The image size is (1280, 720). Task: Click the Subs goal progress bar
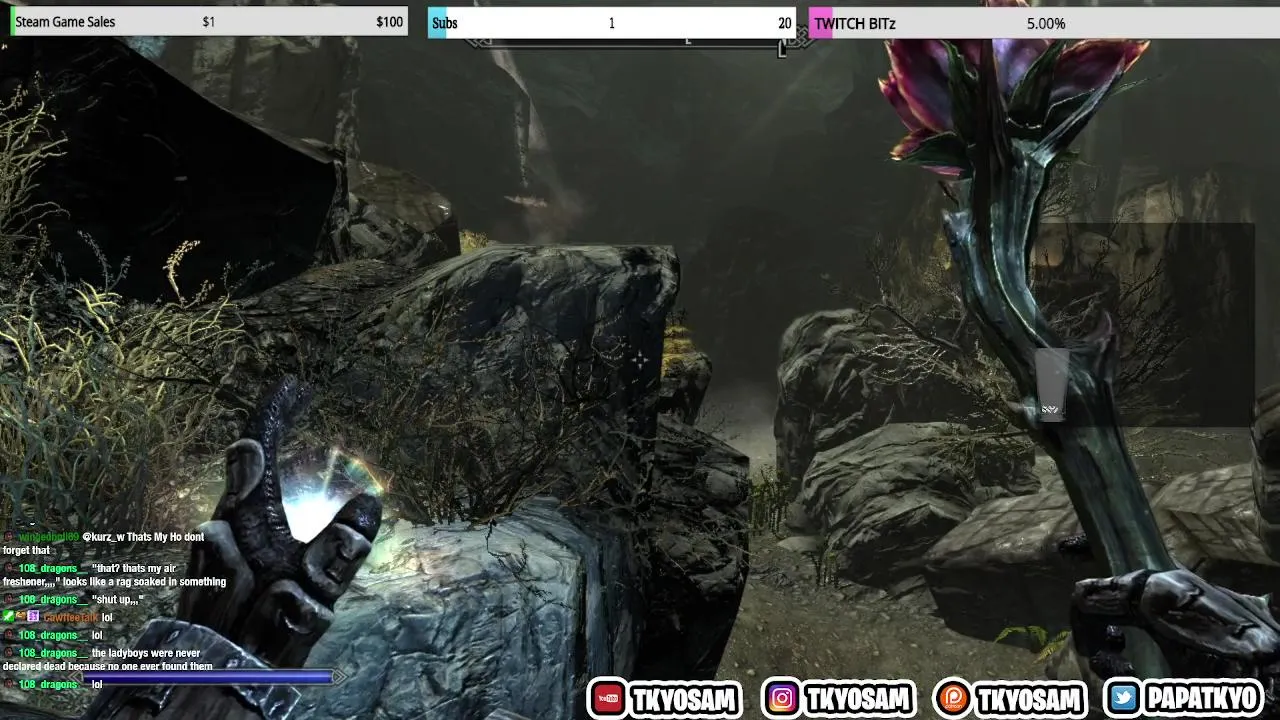[x=612, y=23]
